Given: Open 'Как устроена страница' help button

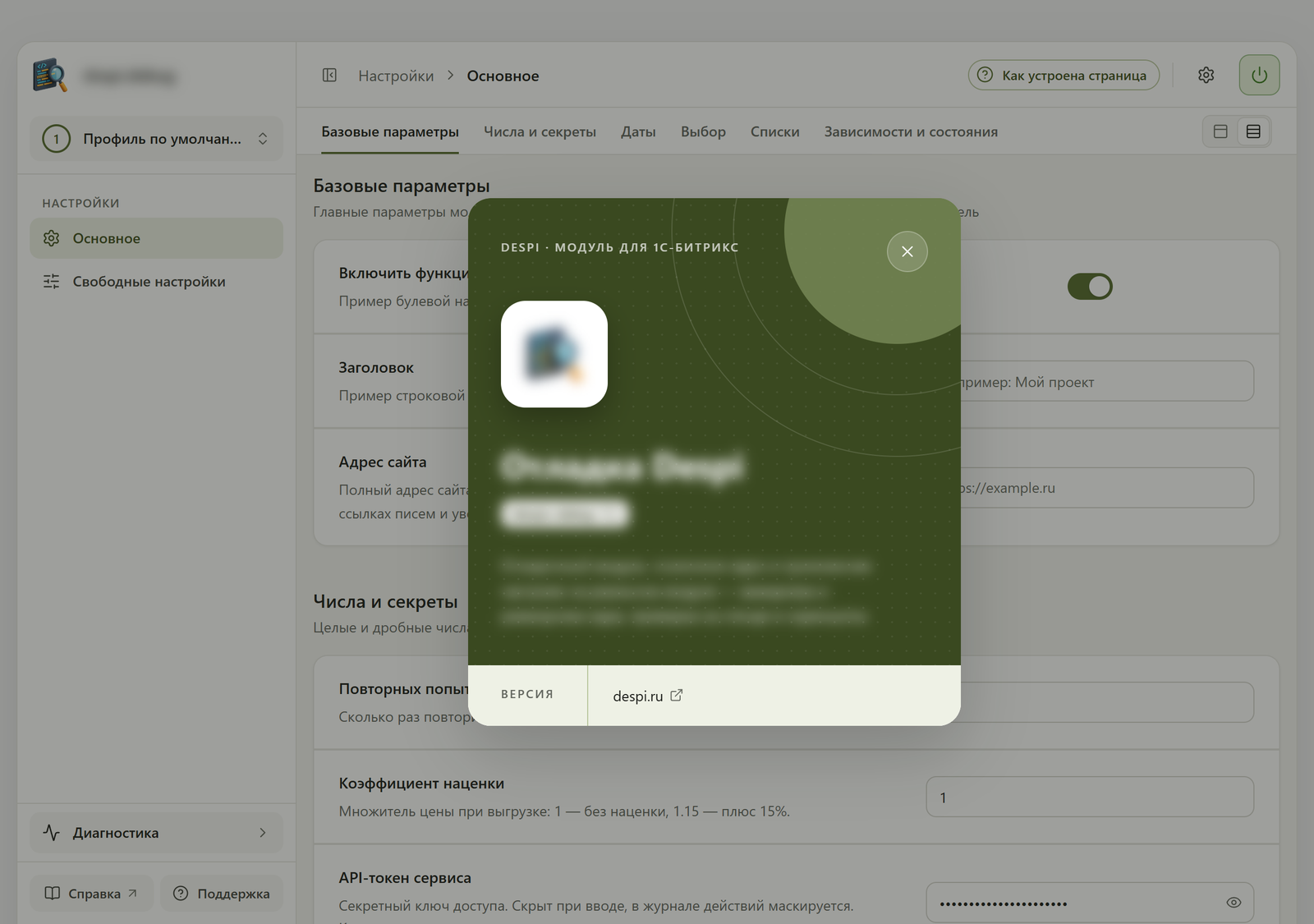Looking at the screenshot, I should coord(1064,75).
